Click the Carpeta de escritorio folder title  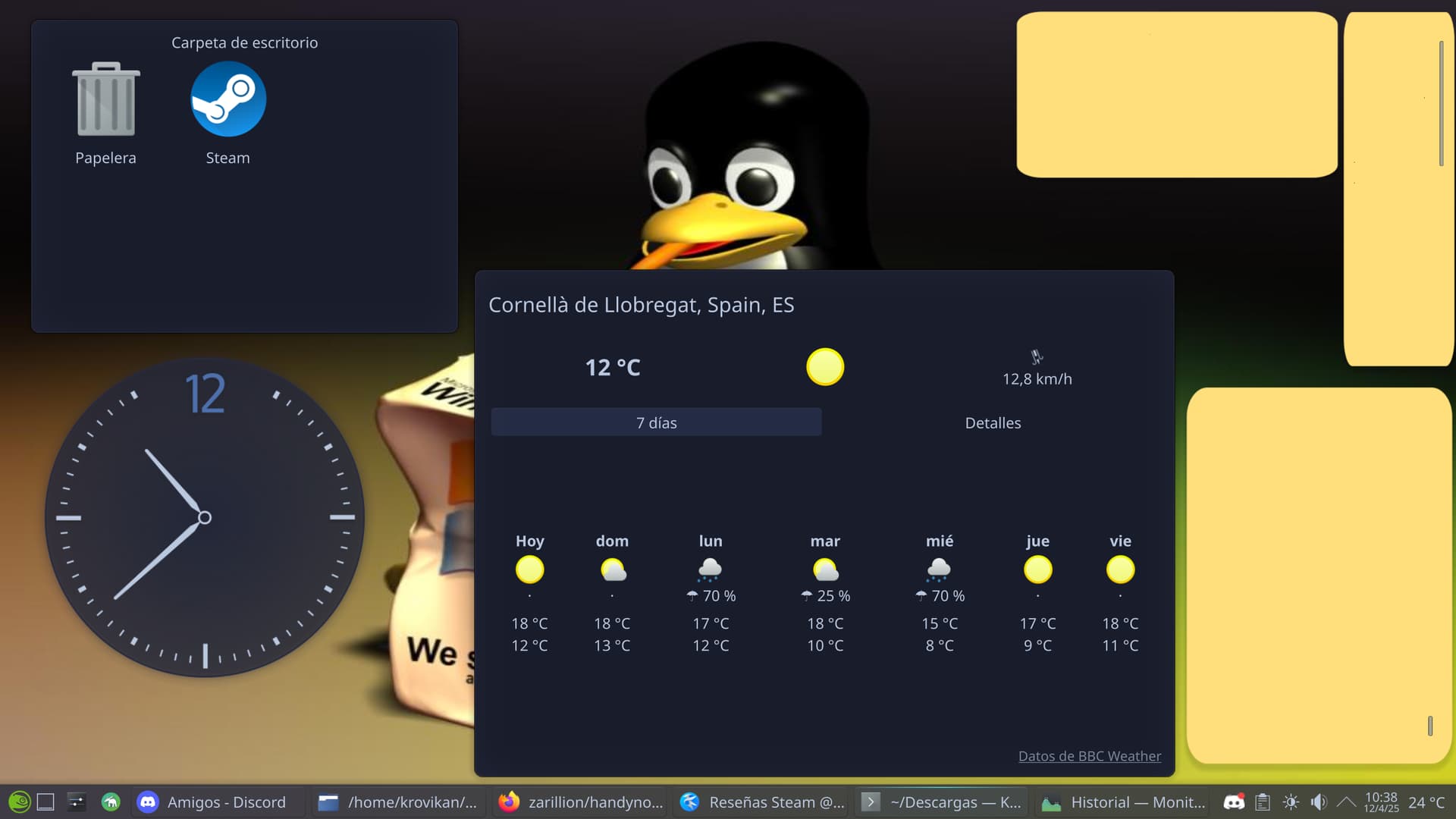click(244, 42)
